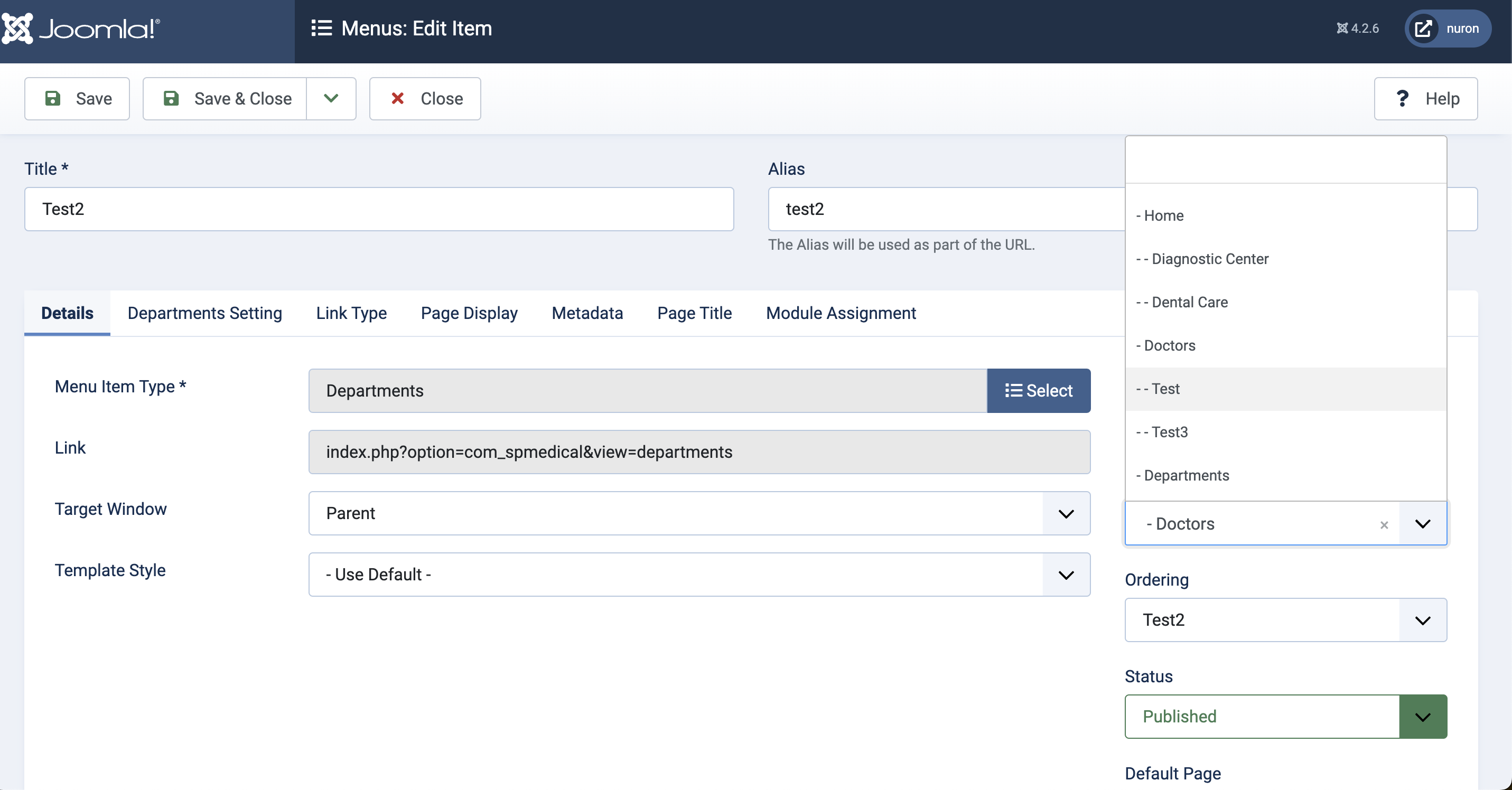Switch to Departments Setting tab
Screen dimensions: 1512x790
tap(204, 313)
